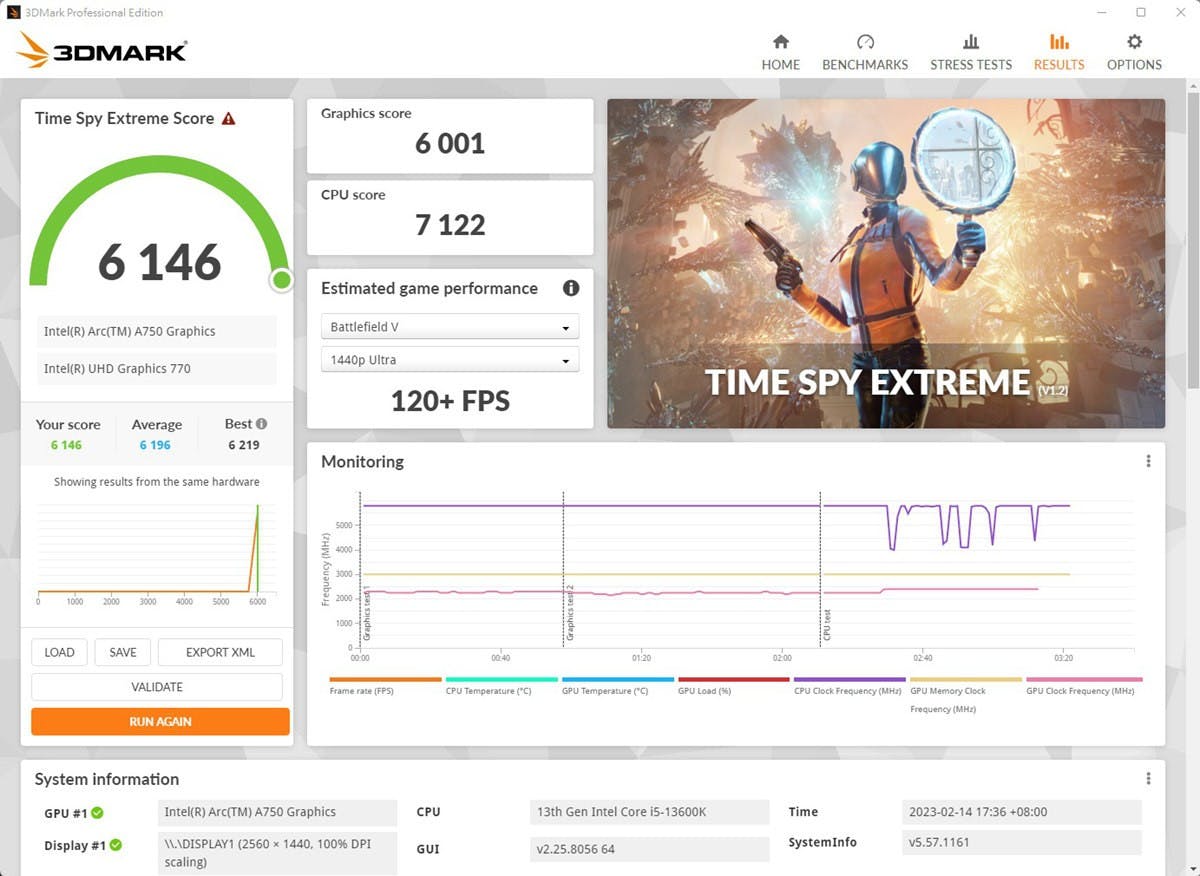Open the Monitoring panel three-dot menu
1200x876 pixels.
(1148, 461)
